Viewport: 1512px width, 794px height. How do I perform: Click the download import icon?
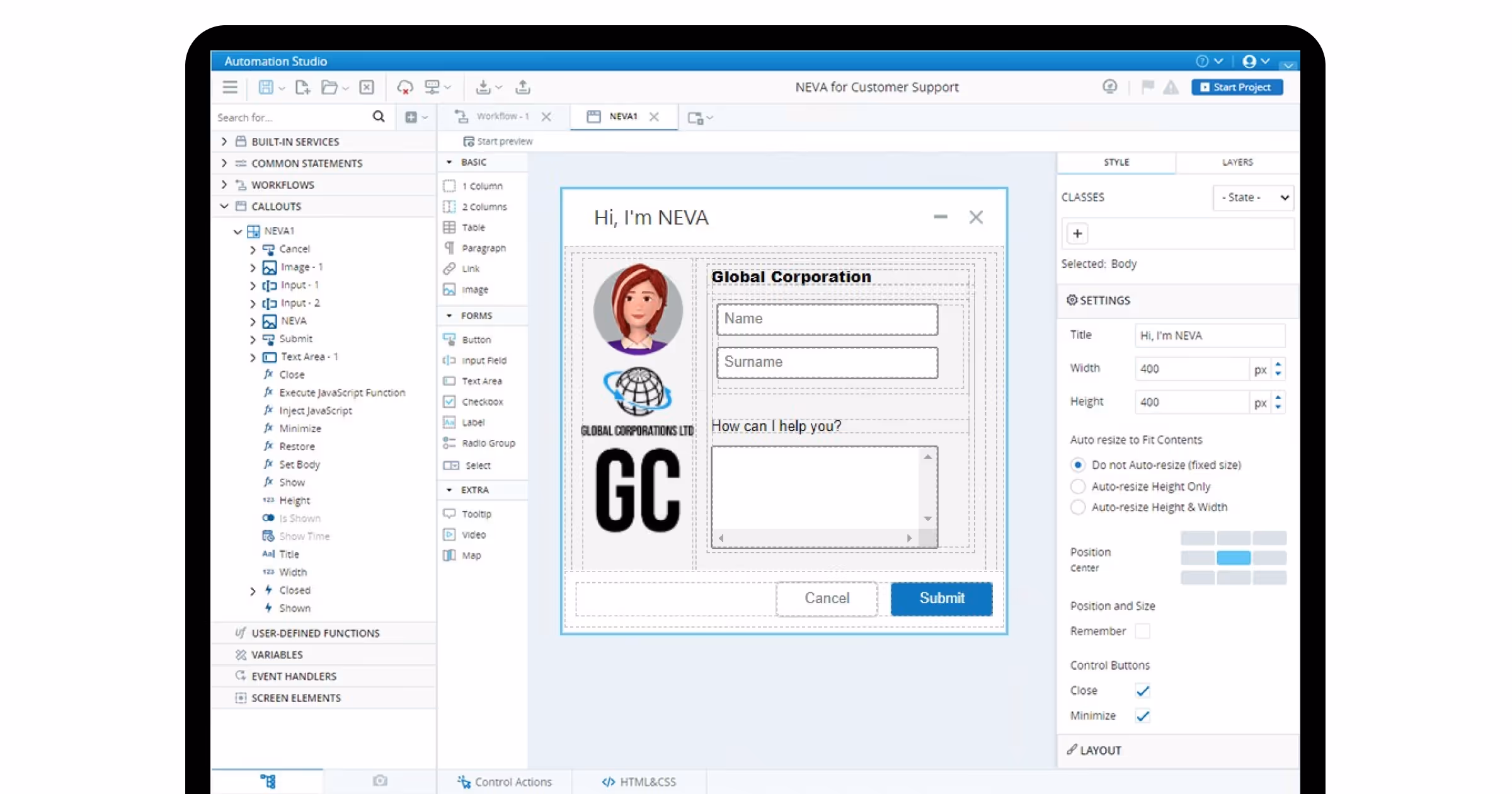pyautogui.click(x=483, y=87)
